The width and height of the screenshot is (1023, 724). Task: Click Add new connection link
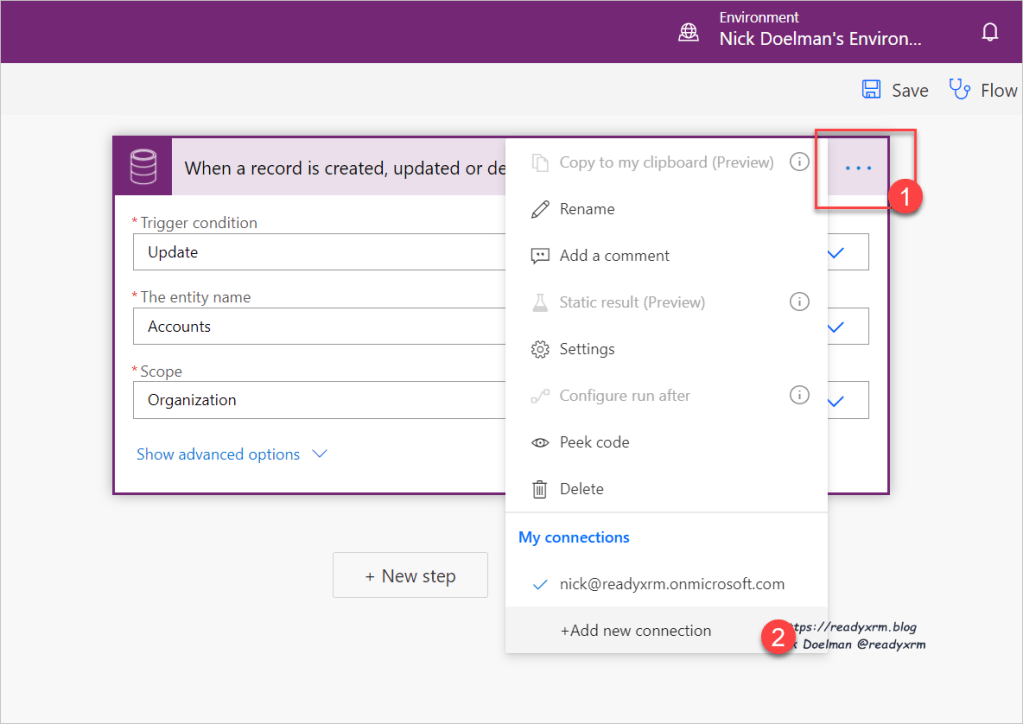[635, 631]
